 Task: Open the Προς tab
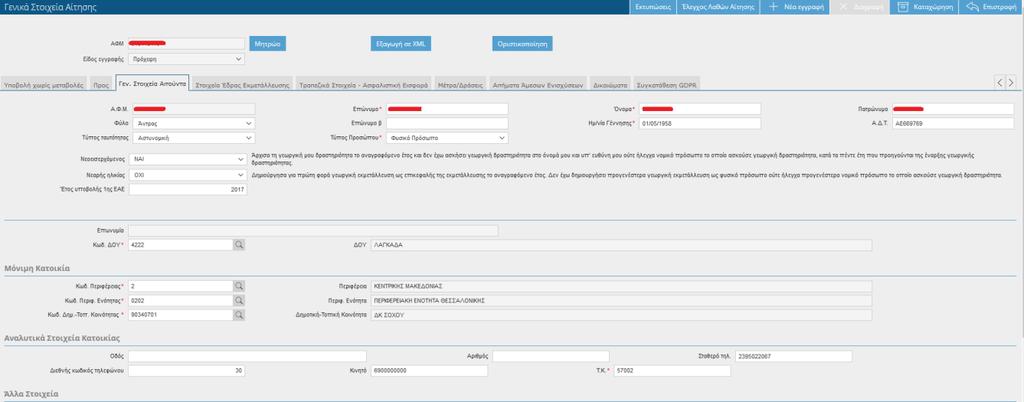101,85
